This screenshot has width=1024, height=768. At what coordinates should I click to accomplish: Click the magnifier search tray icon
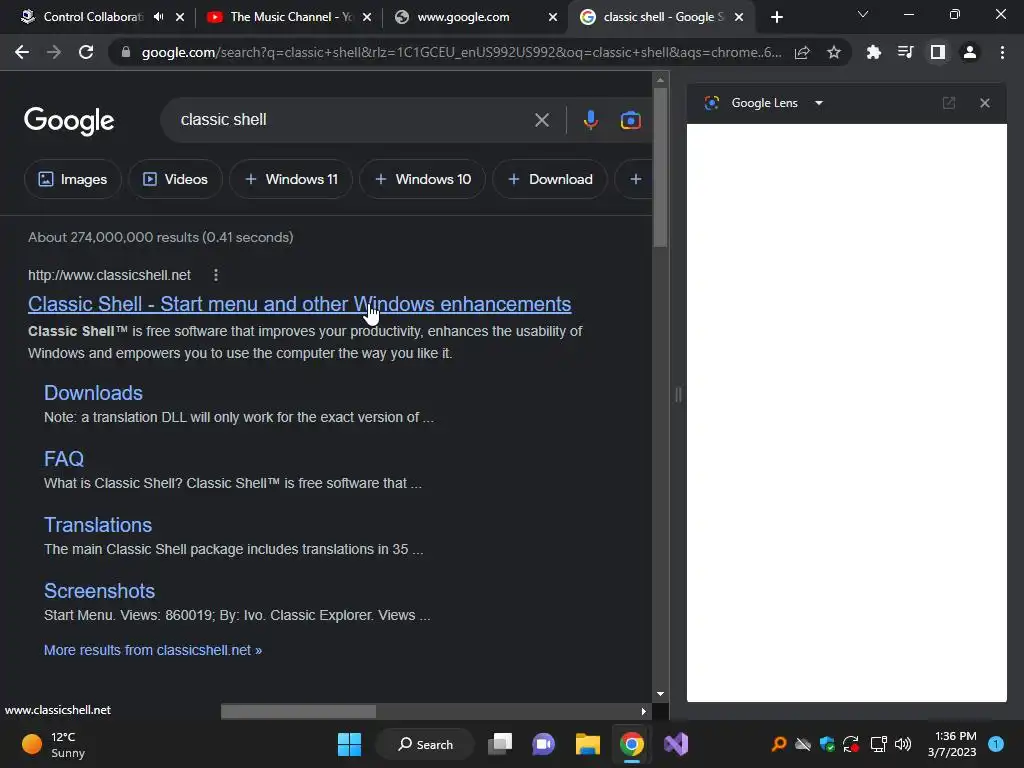(778, 744)
